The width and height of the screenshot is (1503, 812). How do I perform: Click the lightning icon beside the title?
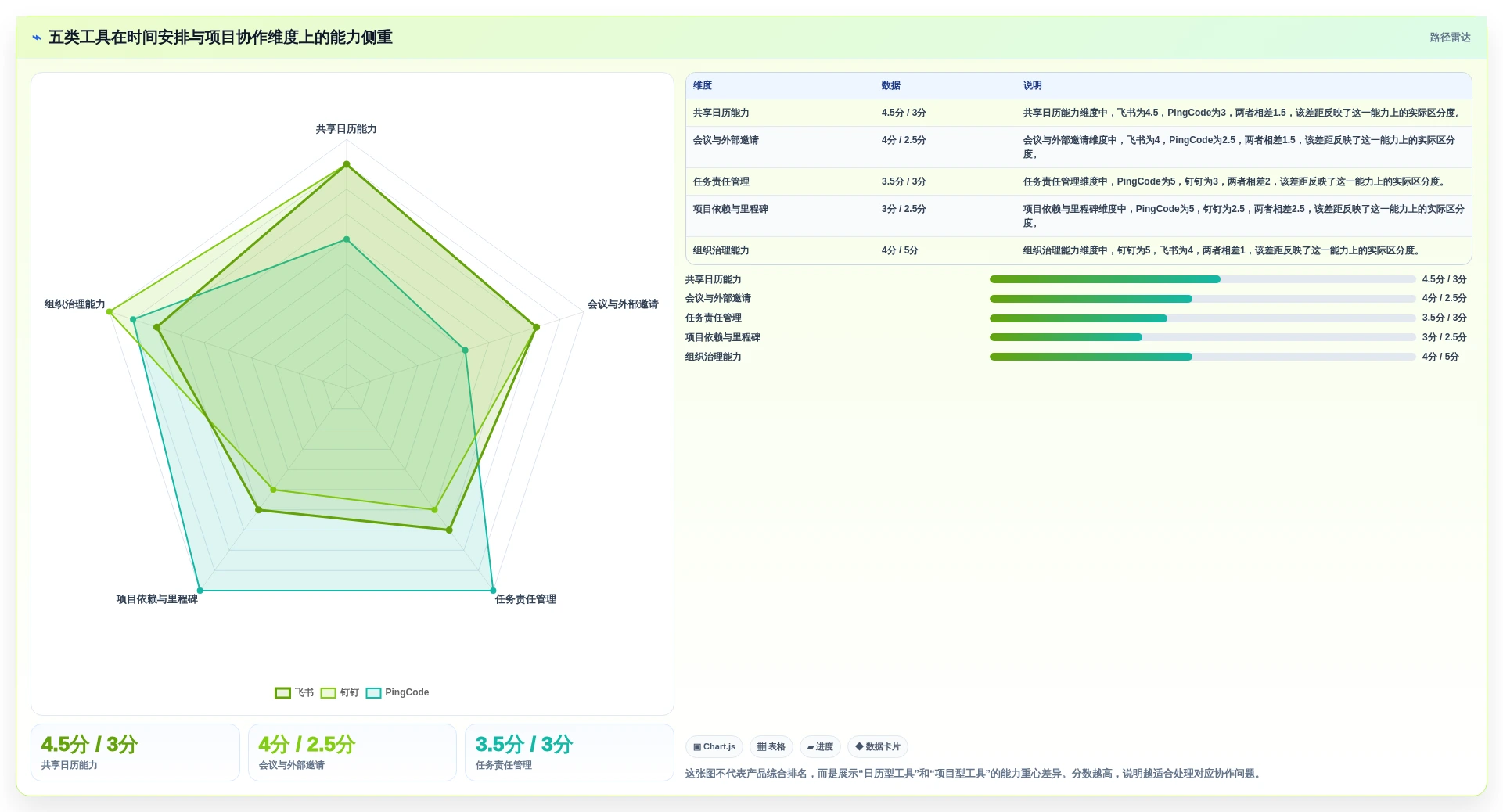coord(36,38)
